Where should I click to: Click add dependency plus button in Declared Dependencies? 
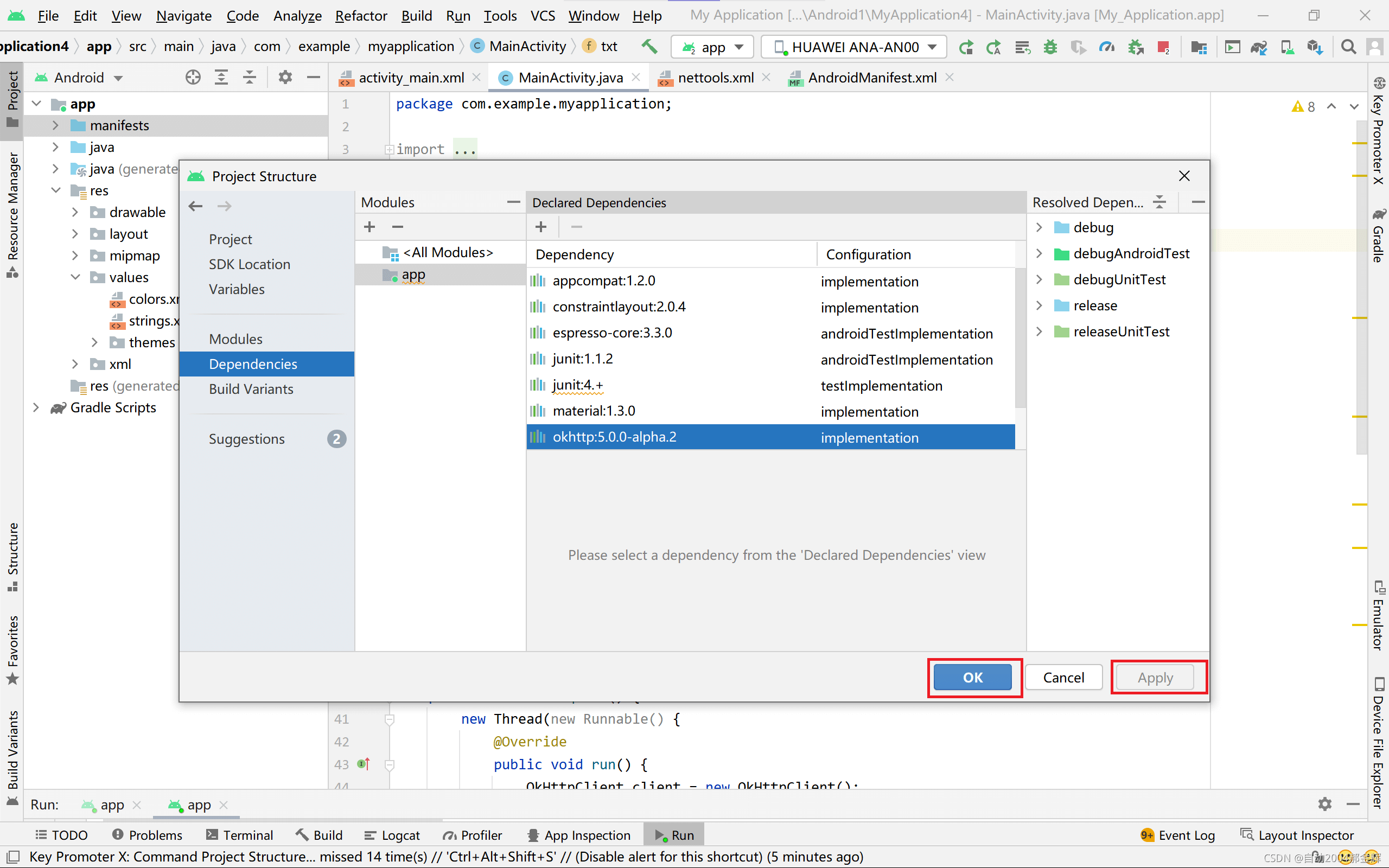tap(541, 226)
